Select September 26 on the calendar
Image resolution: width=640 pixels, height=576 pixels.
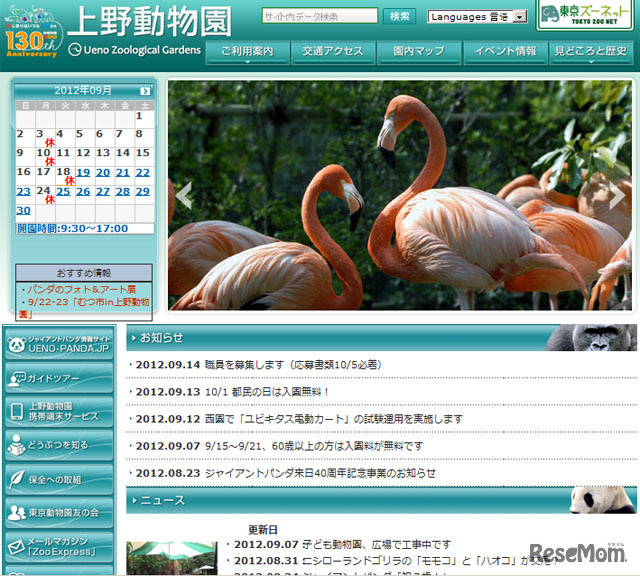coord(83,191)
